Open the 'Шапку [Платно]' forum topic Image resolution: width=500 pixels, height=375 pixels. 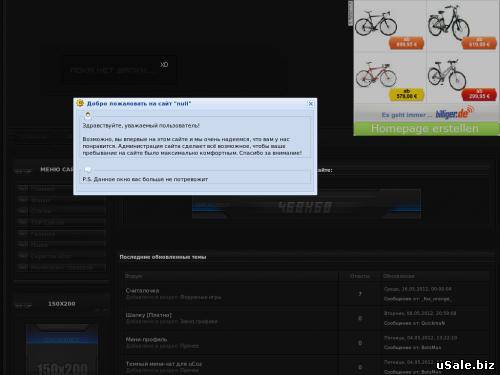click(149, 315)
